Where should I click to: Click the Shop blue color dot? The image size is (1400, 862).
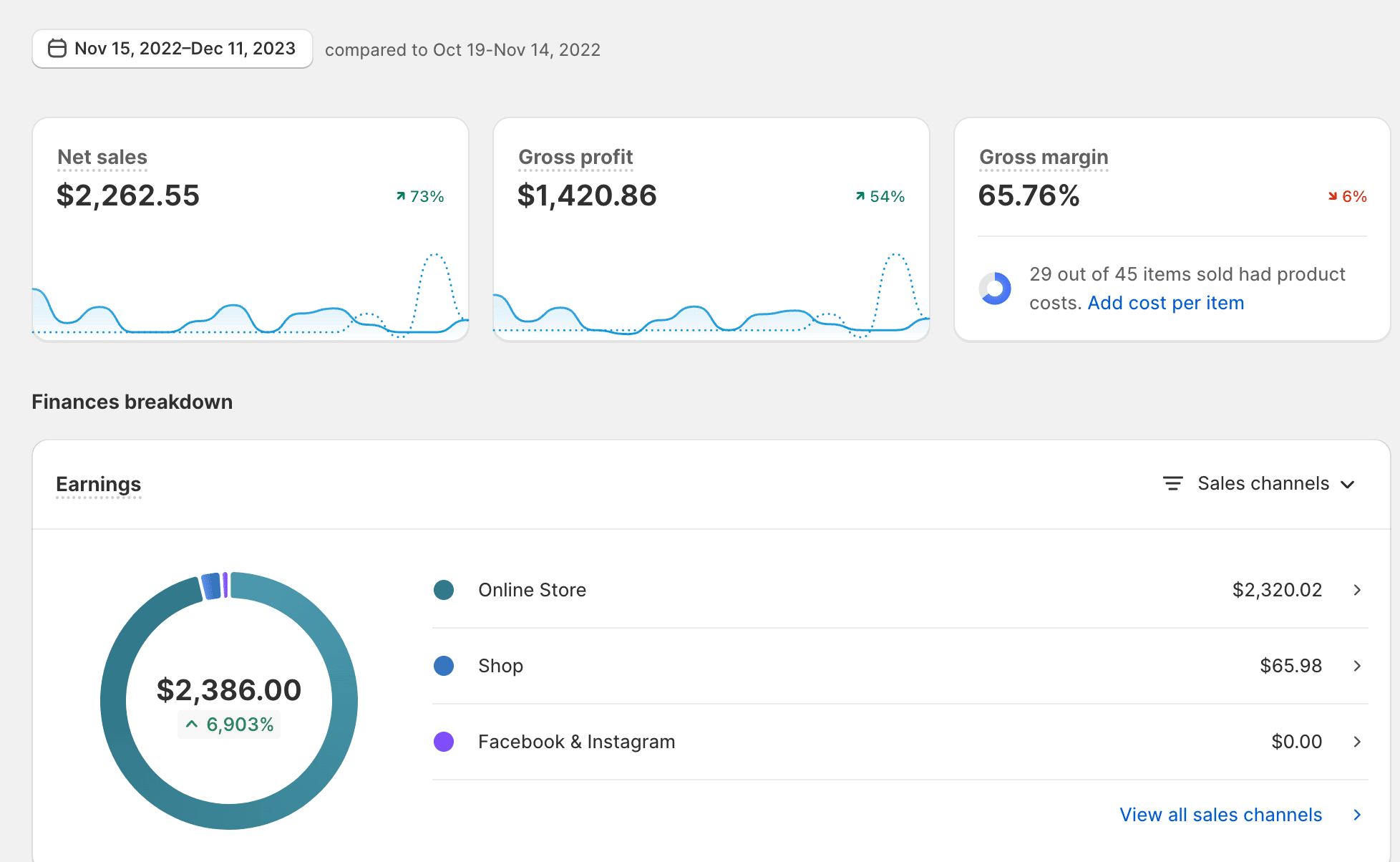pos(444,666)
